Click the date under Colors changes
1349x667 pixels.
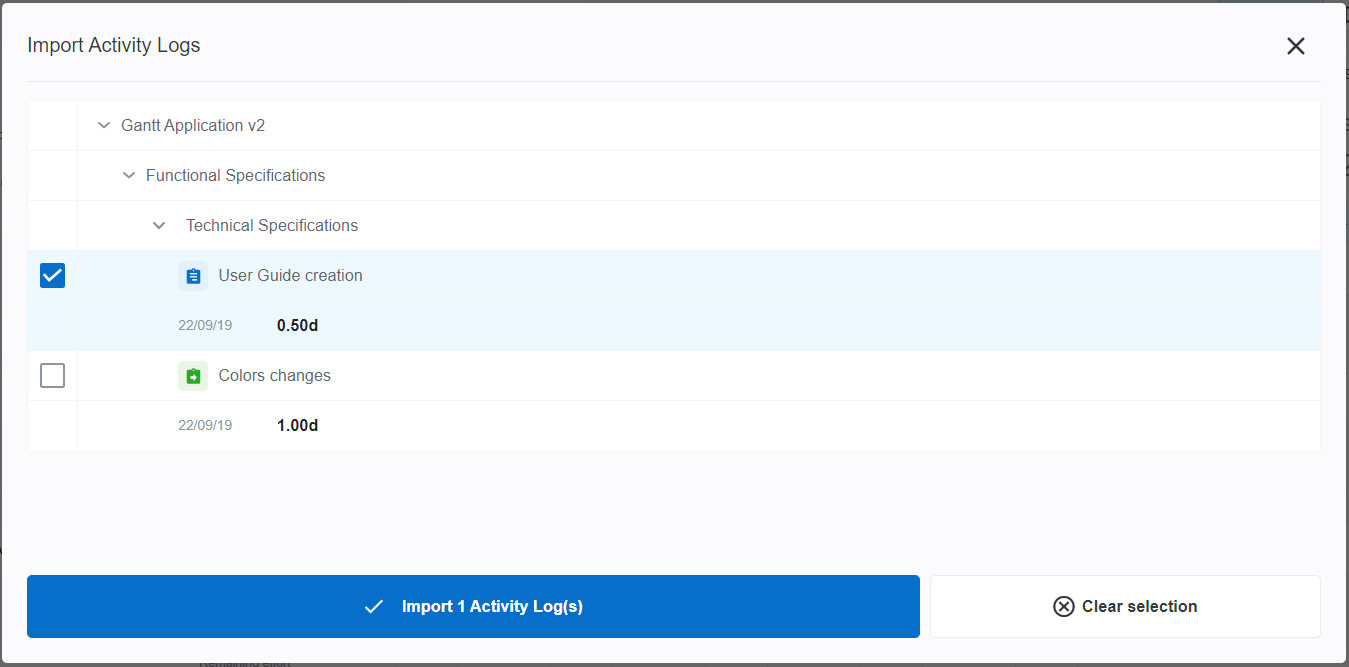click(205, 426)
